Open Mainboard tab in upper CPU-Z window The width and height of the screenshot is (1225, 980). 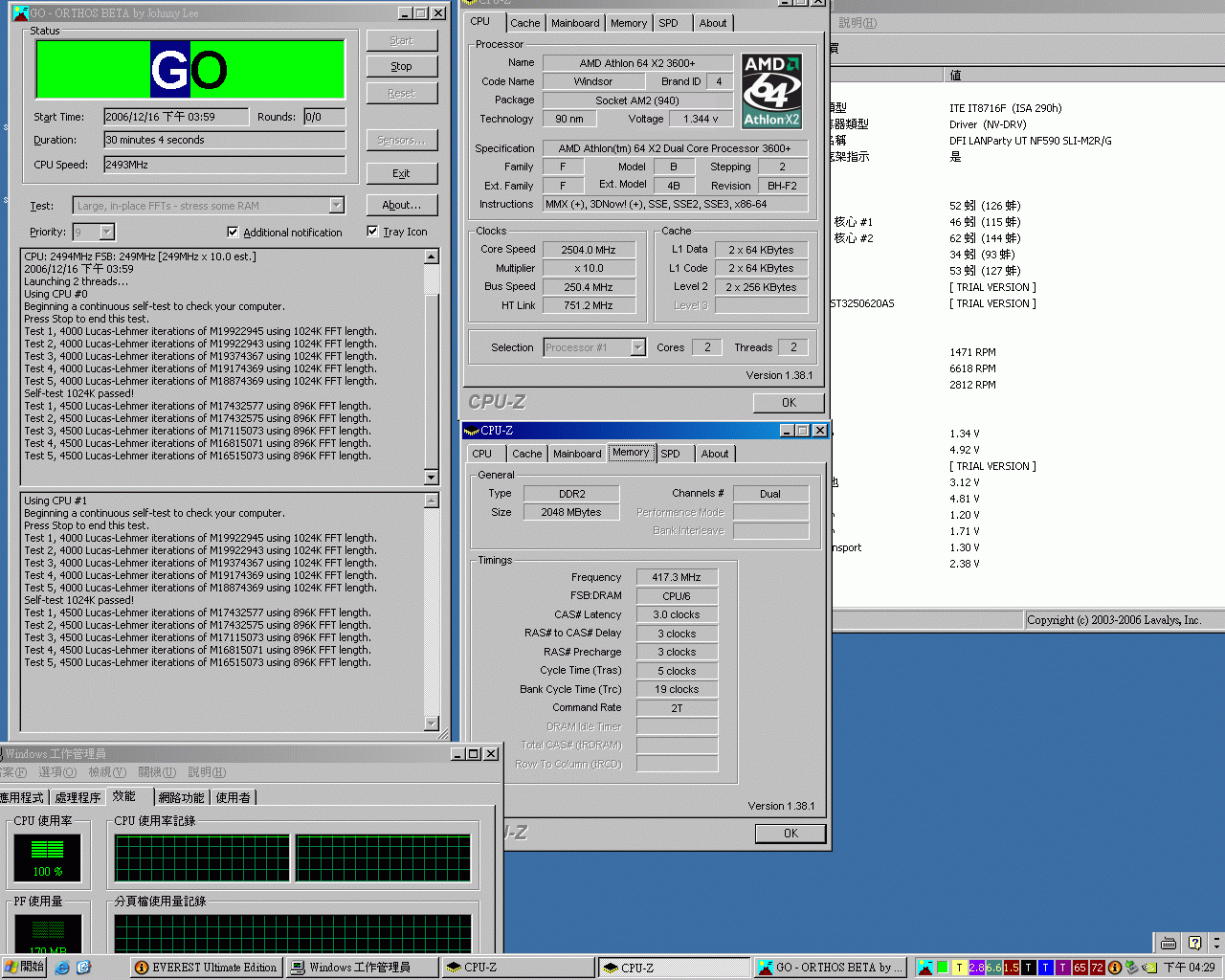[575, 23]
